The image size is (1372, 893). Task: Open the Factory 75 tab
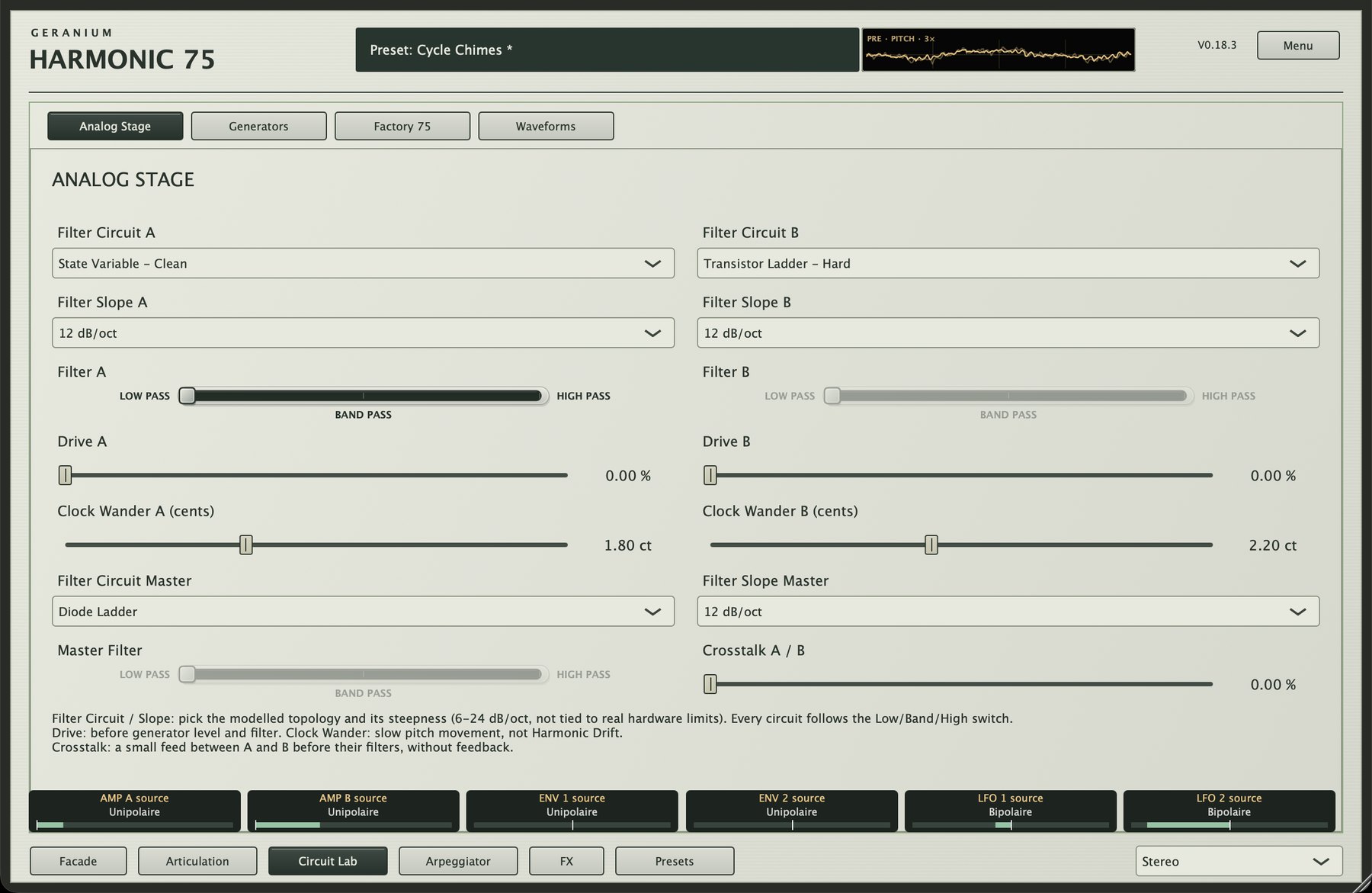402,126
